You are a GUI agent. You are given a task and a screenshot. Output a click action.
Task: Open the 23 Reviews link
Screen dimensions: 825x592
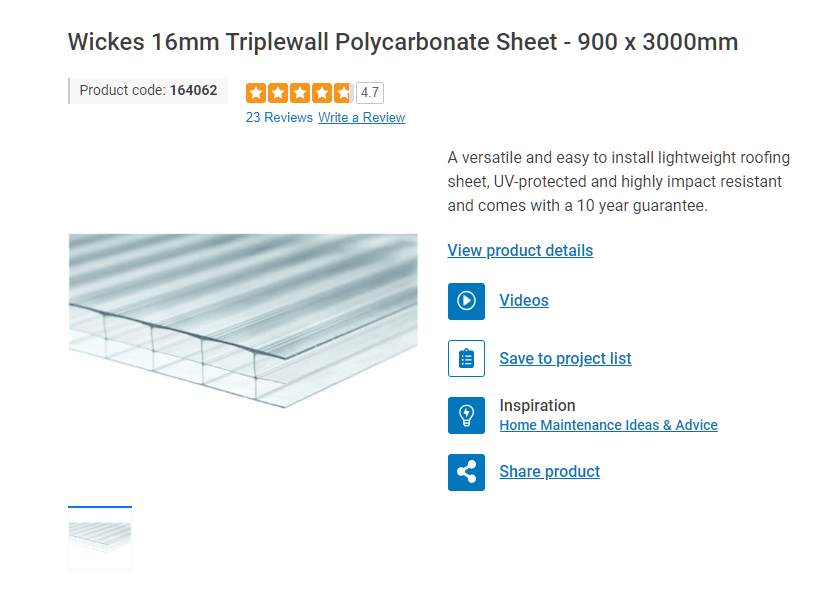[279, 117]
